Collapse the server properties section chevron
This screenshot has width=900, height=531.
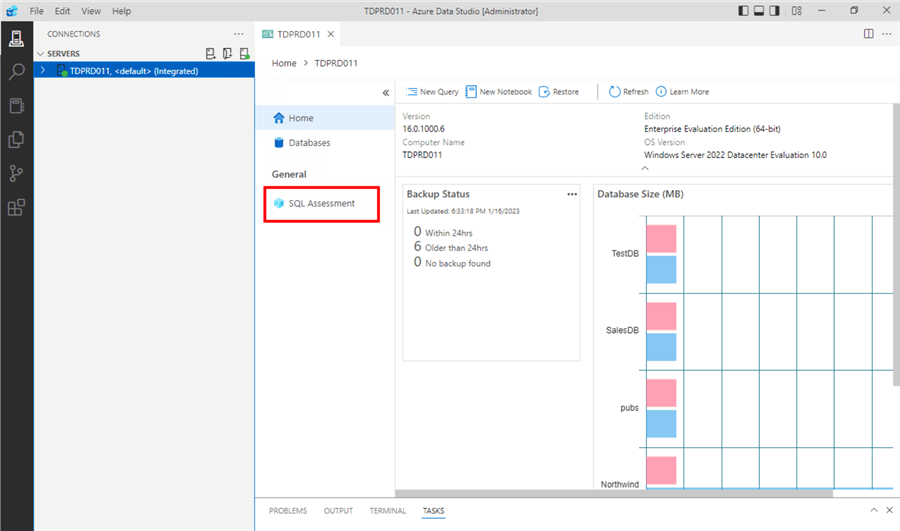[x=645, y=168]
